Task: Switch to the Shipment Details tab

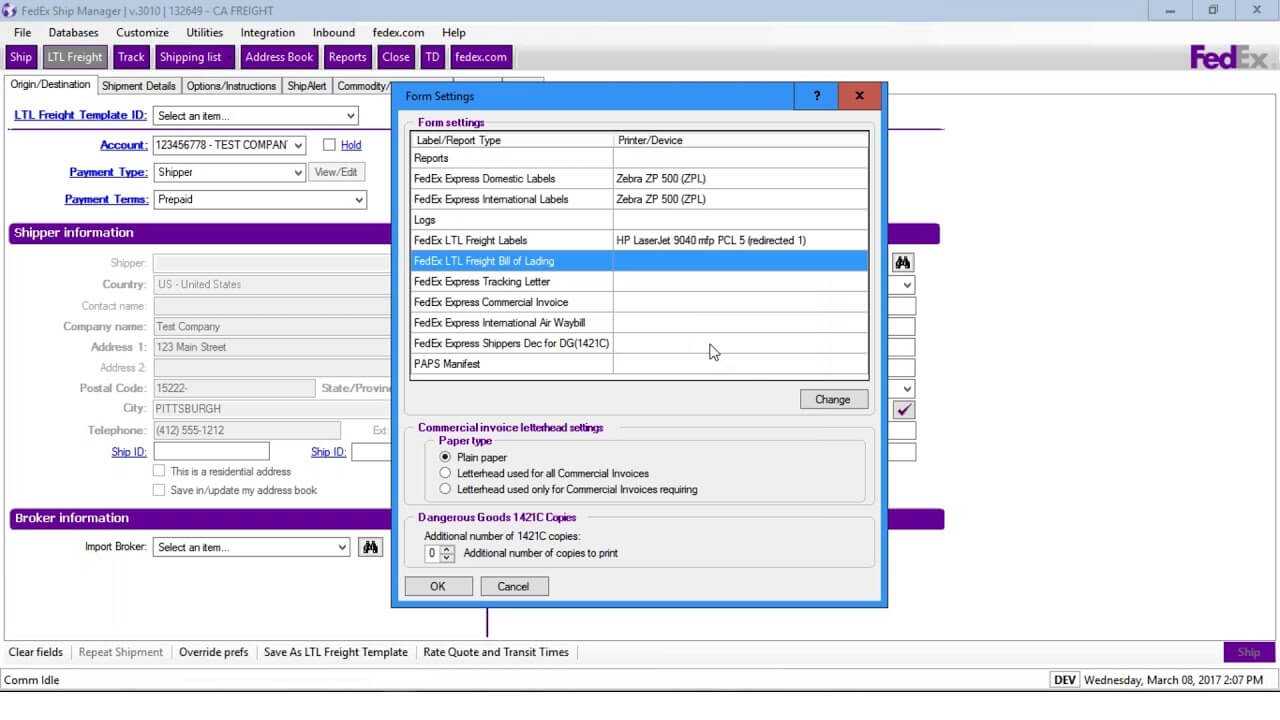Action: [x=138, y=86]
